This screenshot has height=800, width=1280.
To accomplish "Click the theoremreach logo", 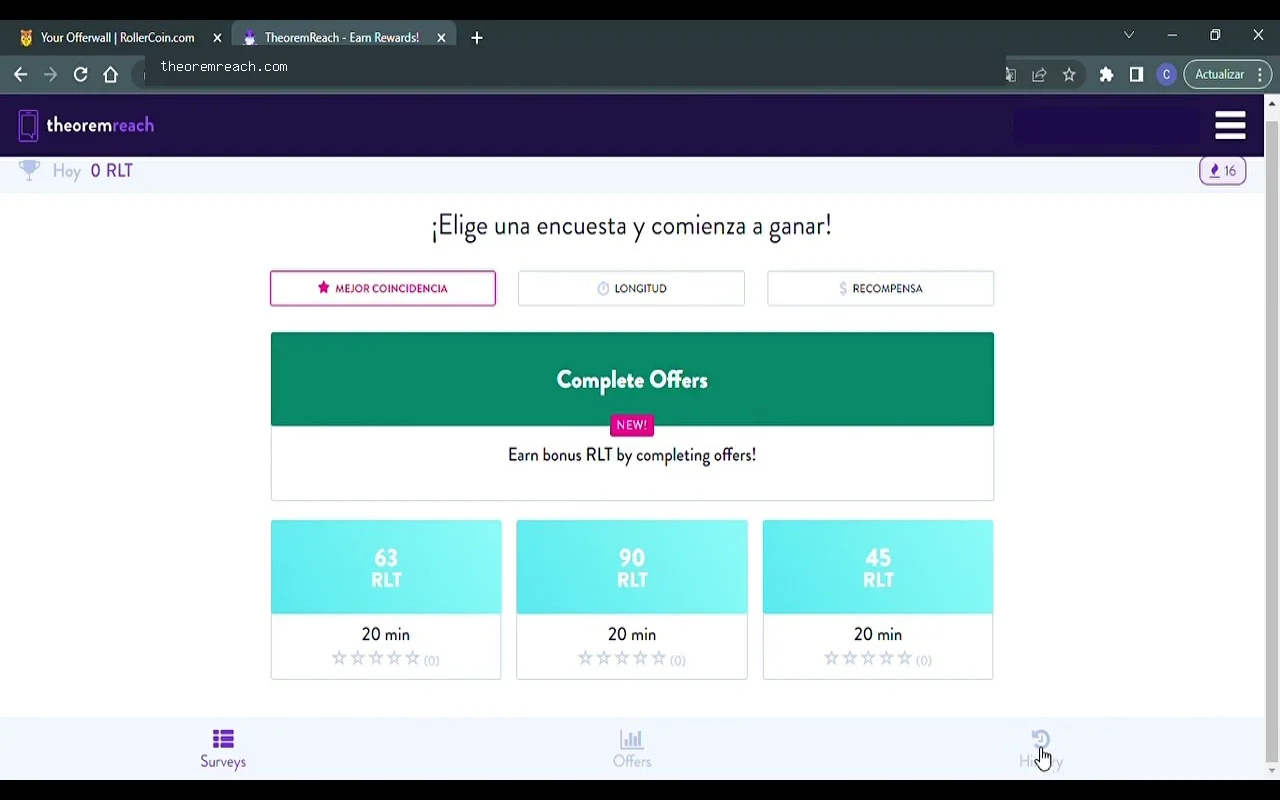I will point(86,125).
